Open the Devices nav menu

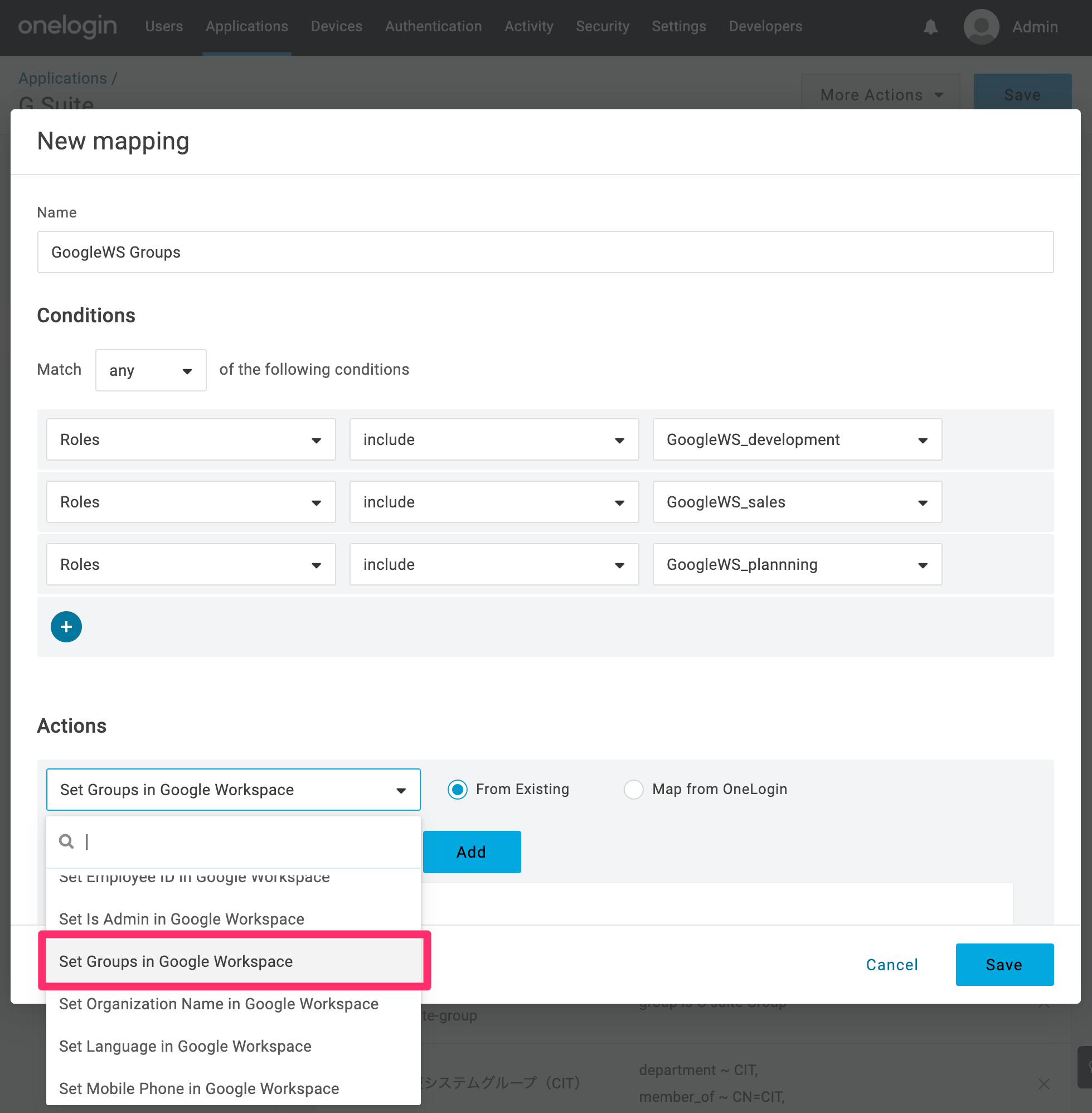click(x=337, y=26)
